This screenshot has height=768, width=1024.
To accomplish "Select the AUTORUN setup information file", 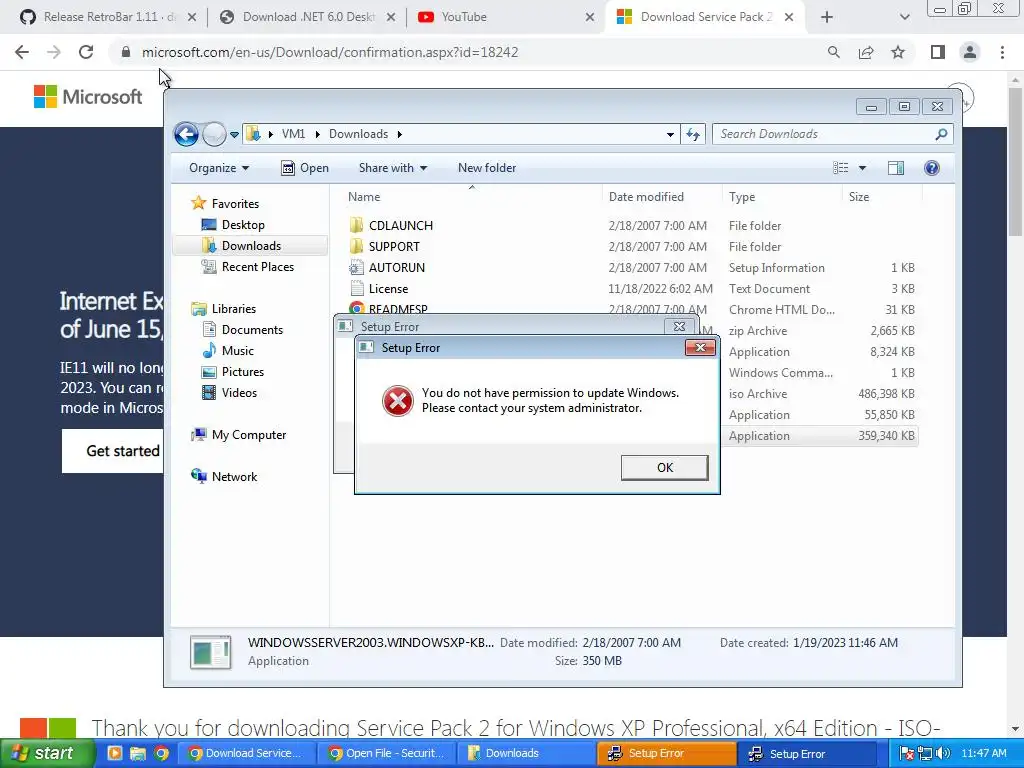I will pyautogui.click(x=396, y=267).
